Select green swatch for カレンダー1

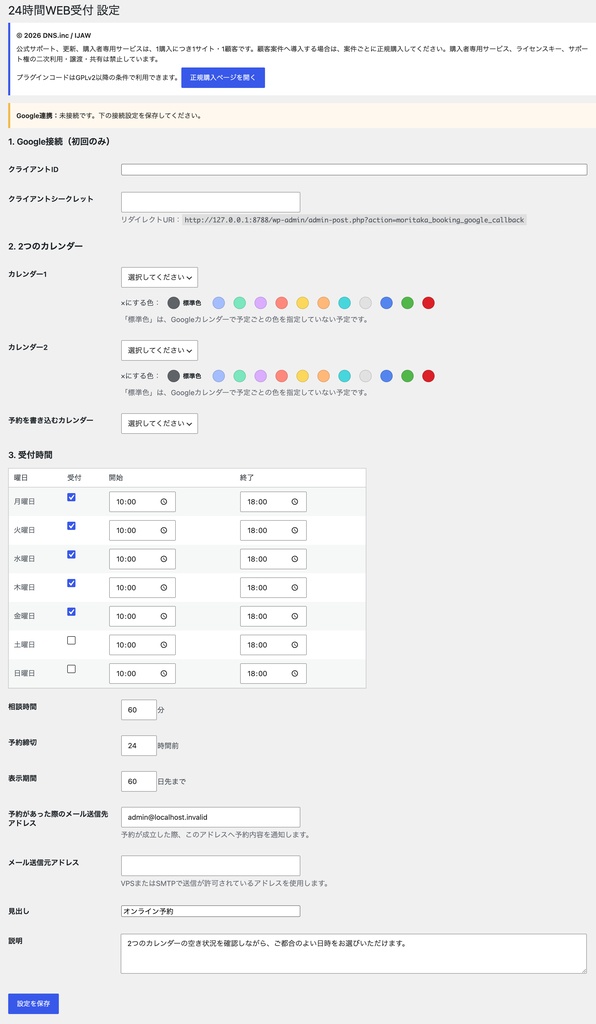point(407,303)
